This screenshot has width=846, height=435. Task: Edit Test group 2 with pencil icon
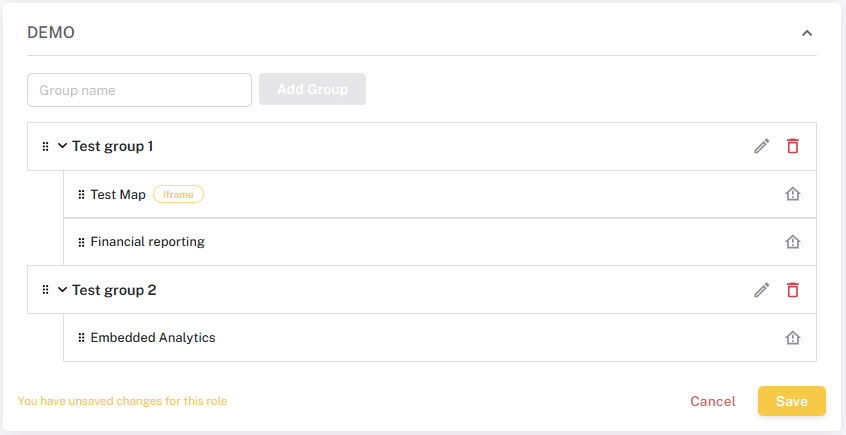[x=762, y=290]
